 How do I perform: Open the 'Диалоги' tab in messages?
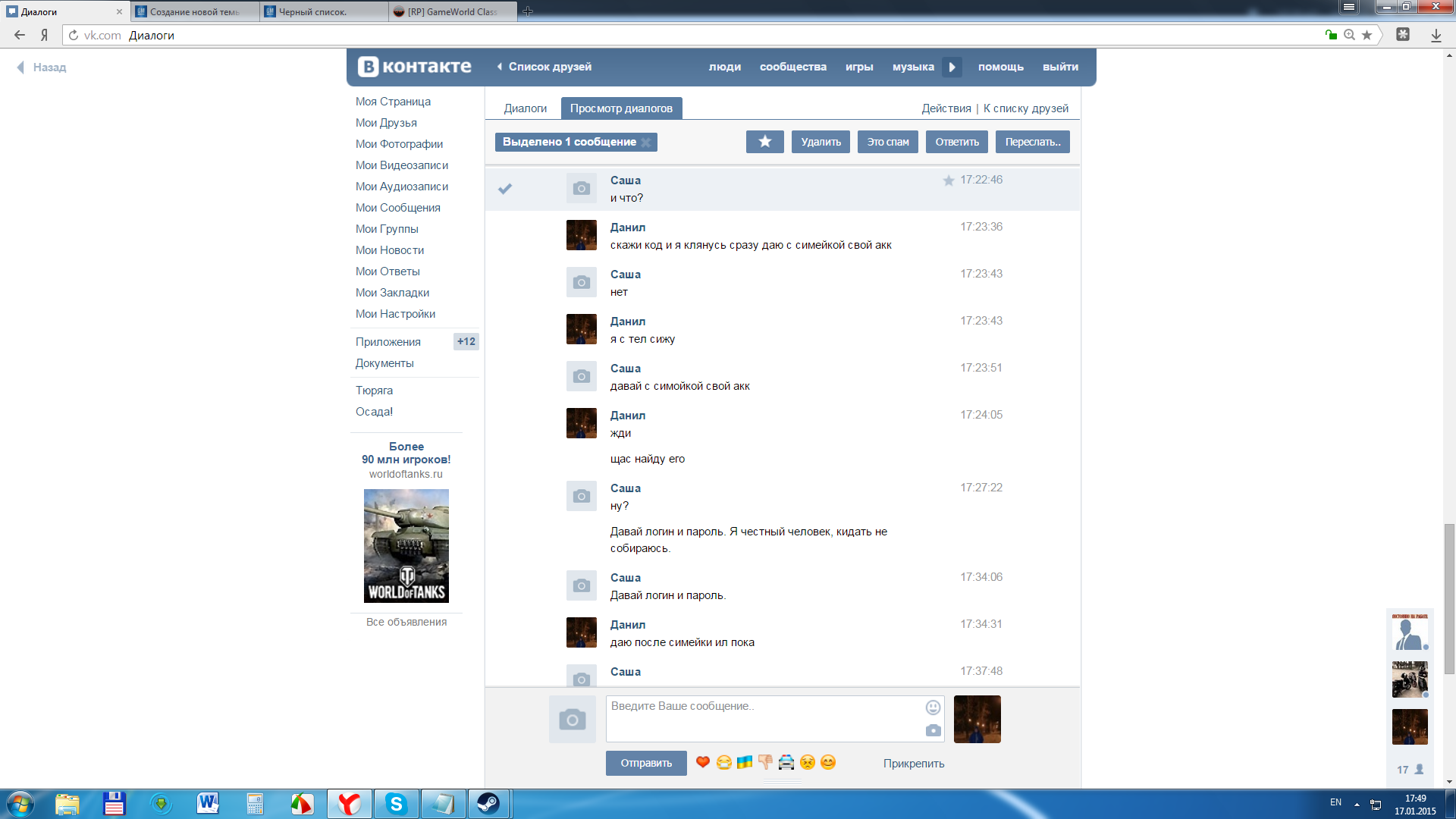pyautogui.click(x=525, y=108)
